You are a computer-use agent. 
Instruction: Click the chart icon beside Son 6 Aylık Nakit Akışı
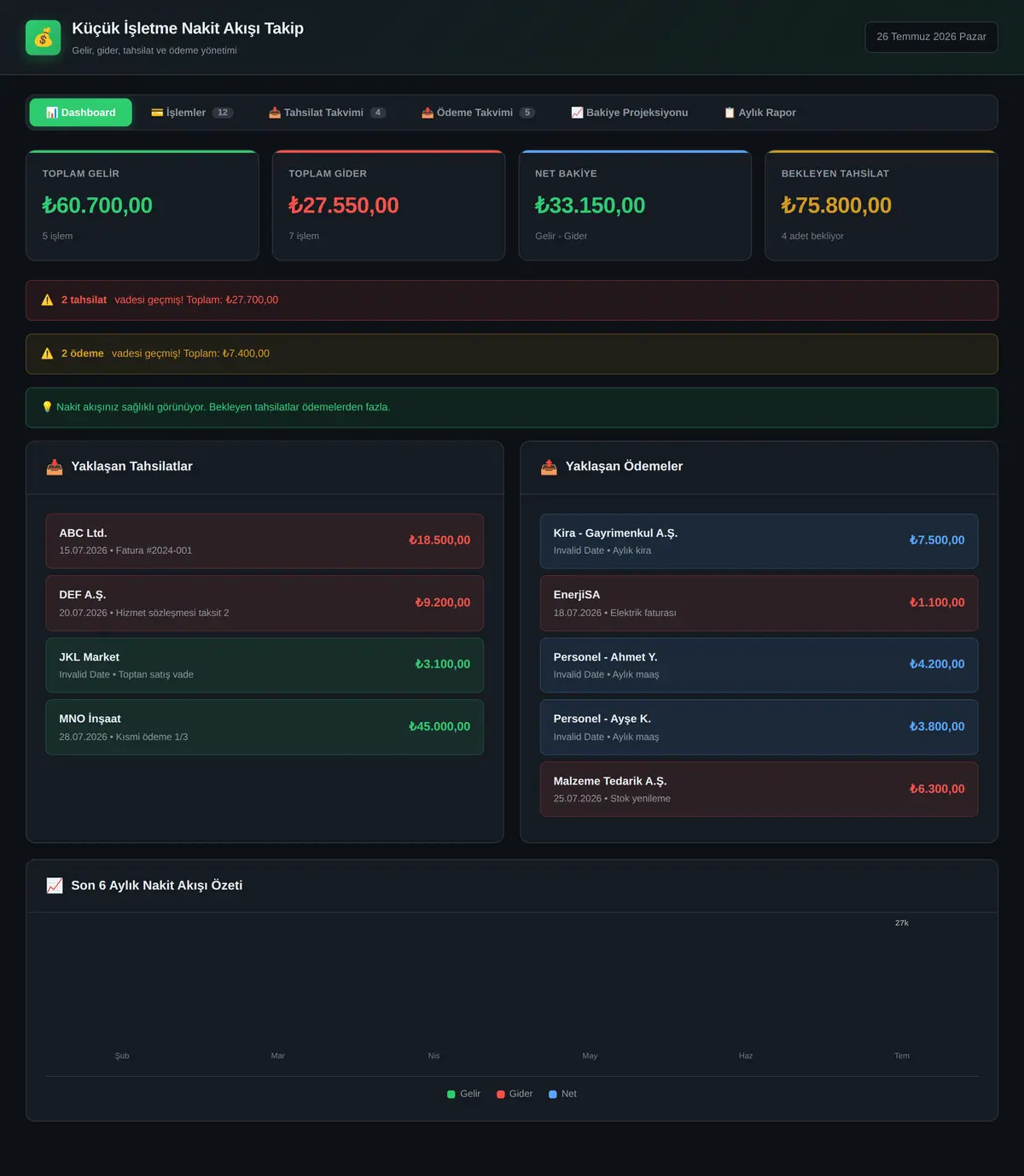point(55,886)
